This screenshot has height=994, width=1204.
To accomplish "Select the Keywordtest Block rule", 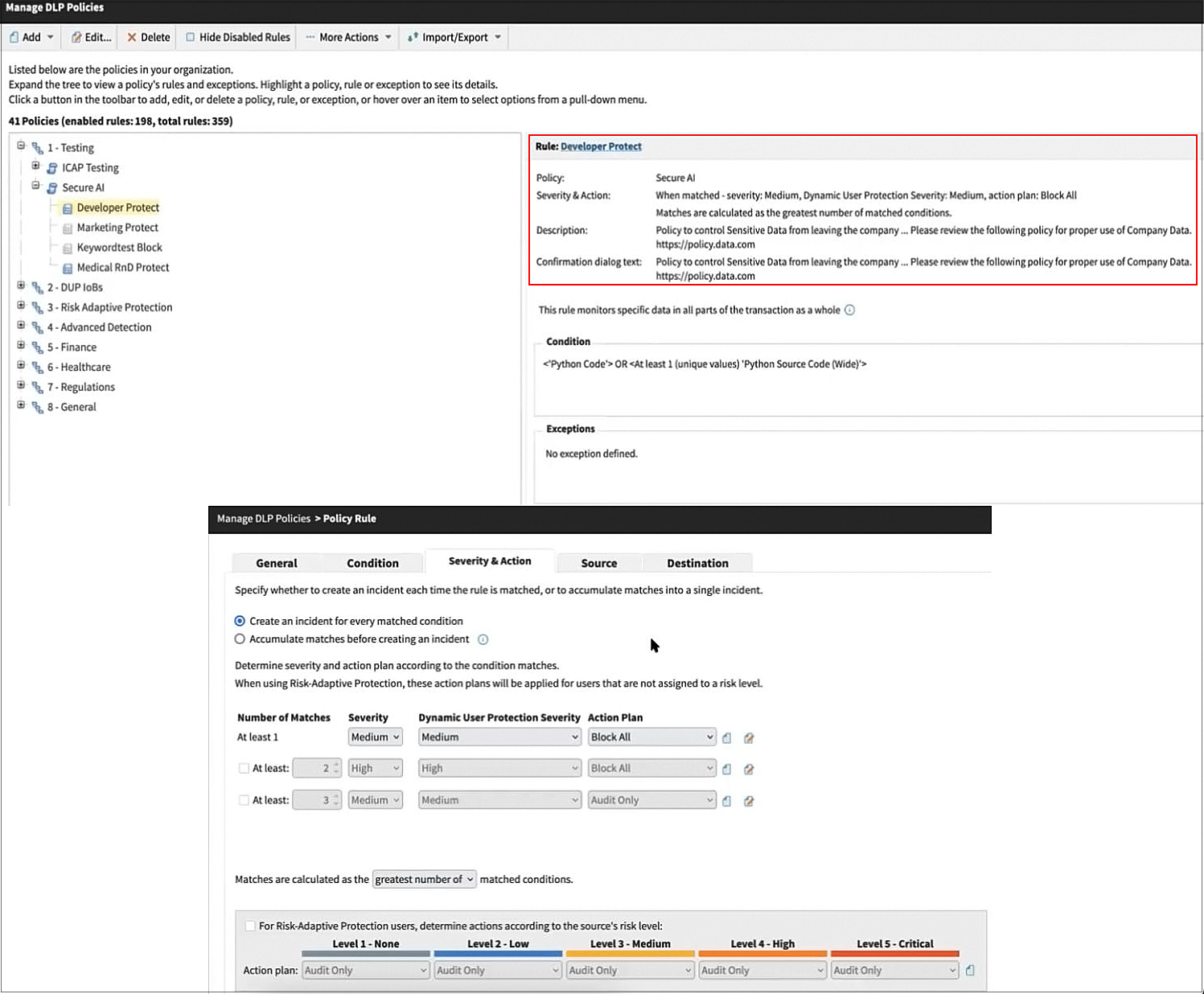I will point(120,248).
